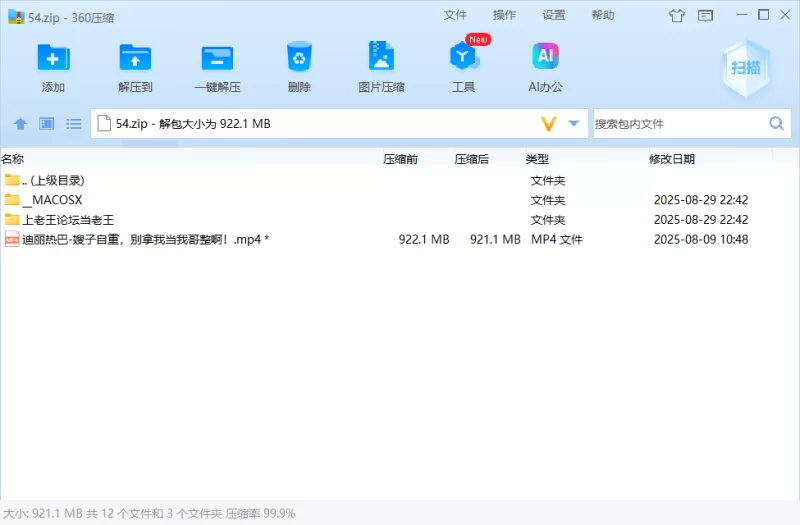This screenshot has width=800, height=525.
Task: Click the __MACOSX folder icon
Action: coord(12,199)
